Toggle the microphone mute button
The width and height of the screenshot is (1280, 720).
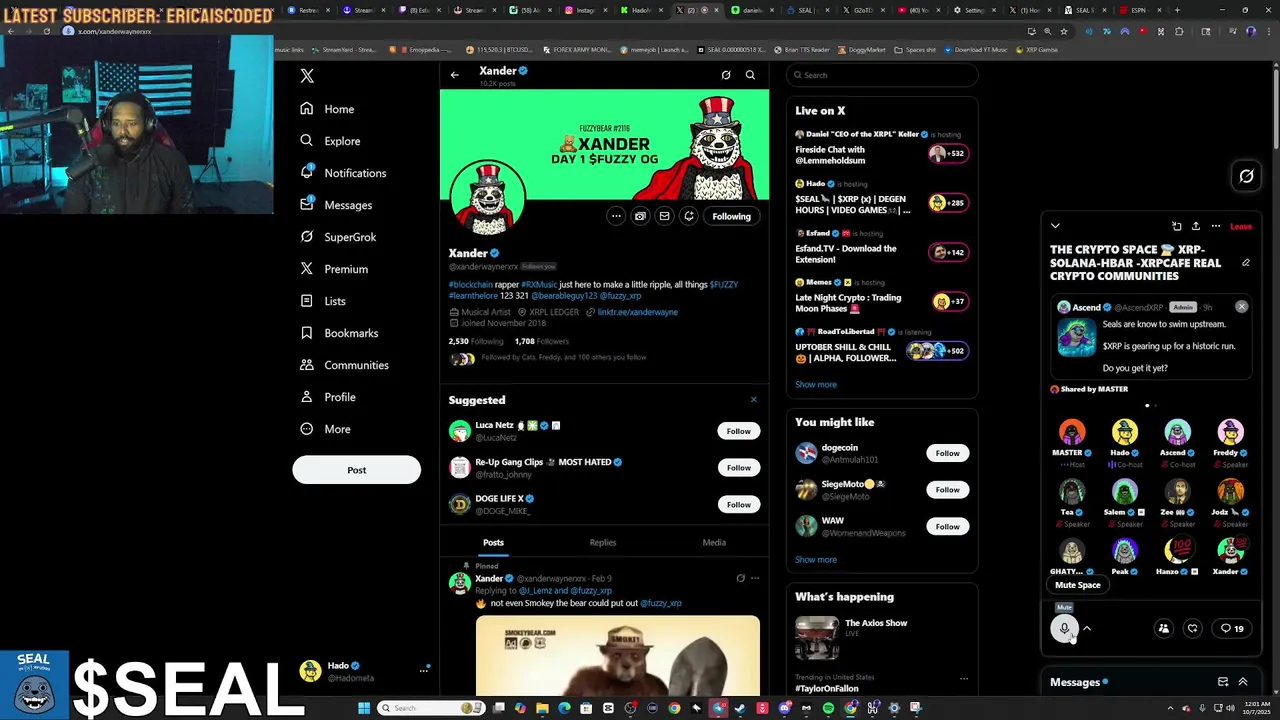1064,629
